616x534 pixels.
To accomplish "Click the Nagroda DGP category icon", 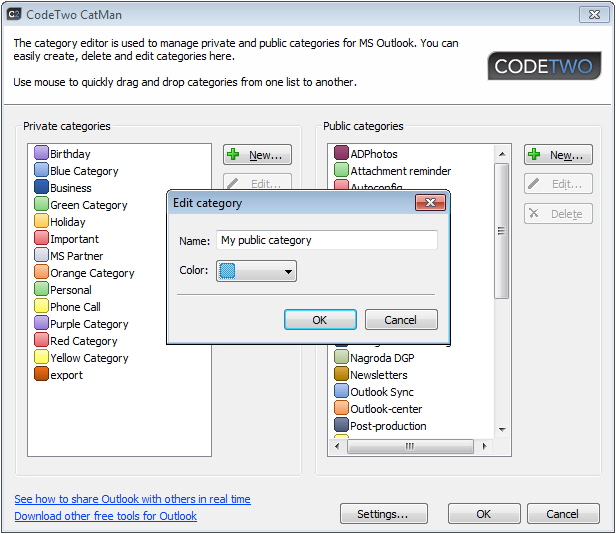I will point(341,357).
